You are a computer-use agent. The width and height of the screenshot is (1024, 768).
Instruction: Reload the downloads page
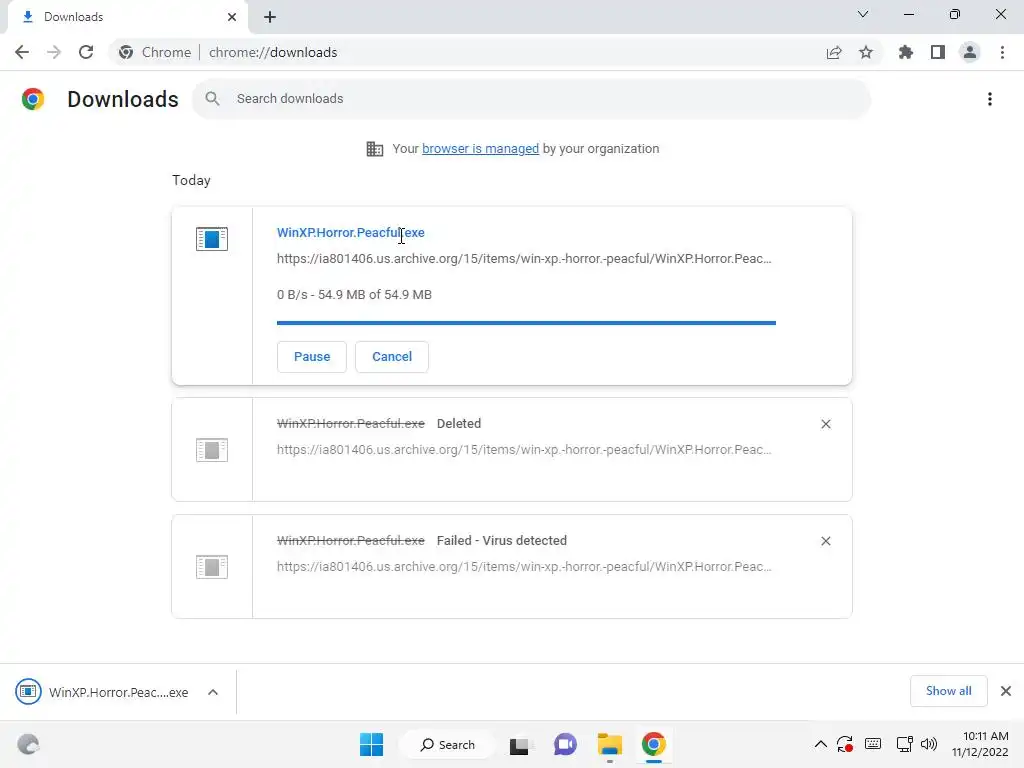(x=86, y=52)
